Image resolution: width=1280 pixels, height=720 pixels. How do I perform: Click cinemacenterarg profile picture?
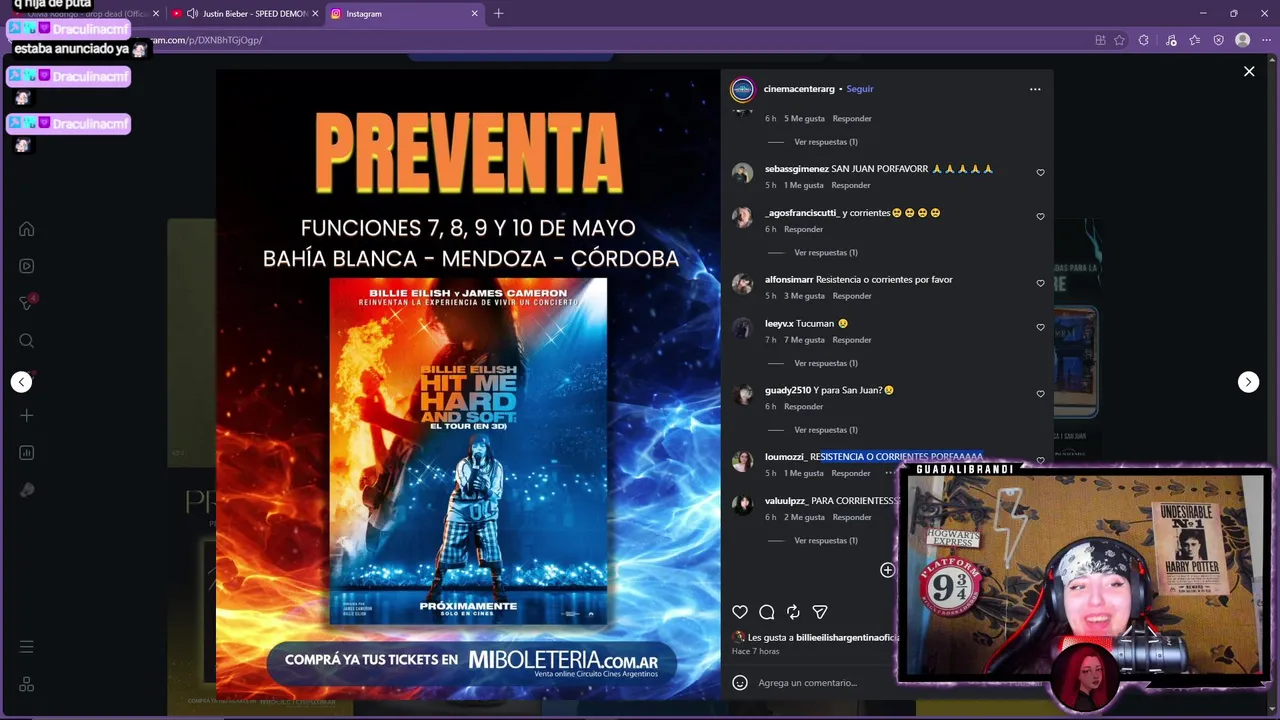[742, 90]
